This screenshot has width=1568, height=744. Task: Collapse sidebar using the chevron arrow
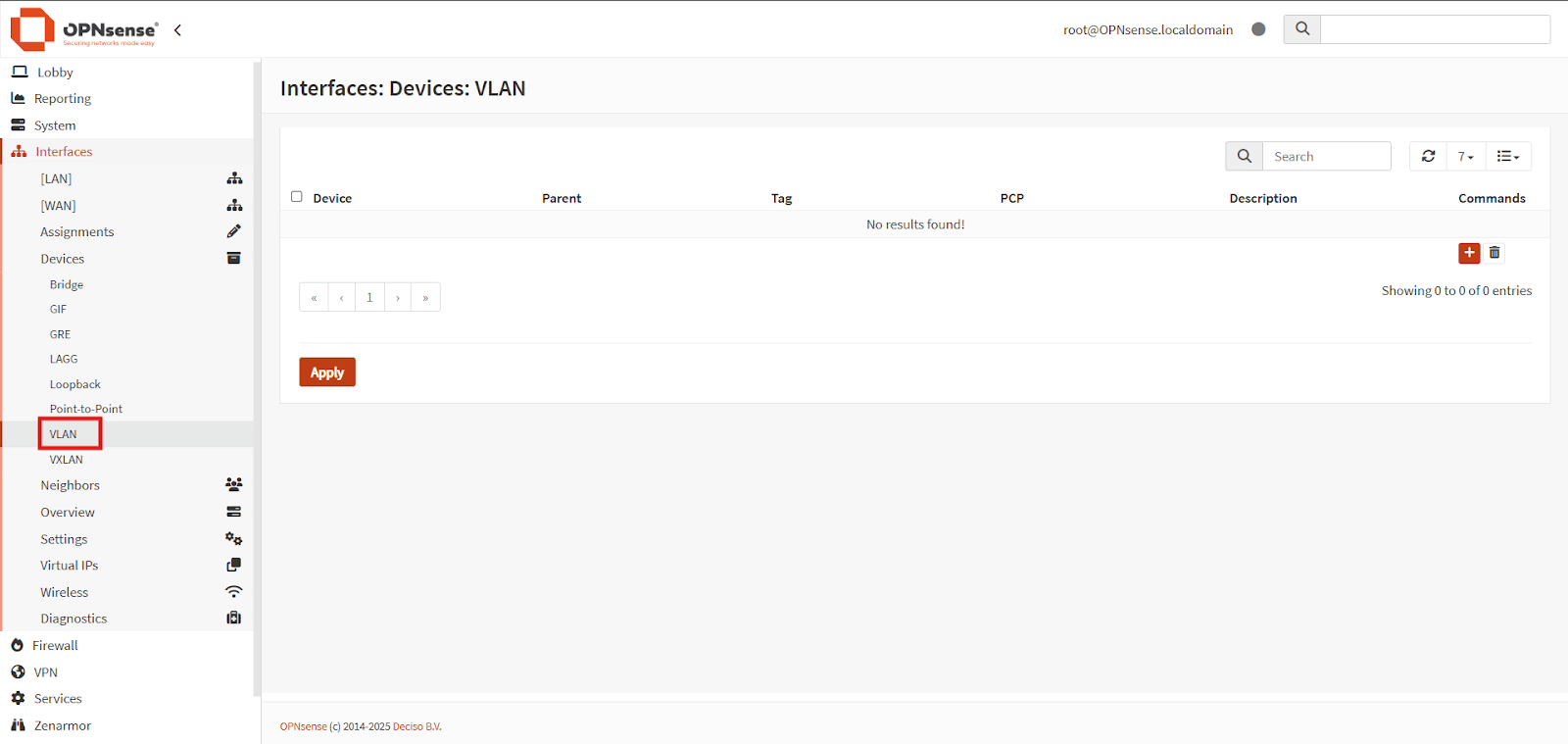(177, 30)
